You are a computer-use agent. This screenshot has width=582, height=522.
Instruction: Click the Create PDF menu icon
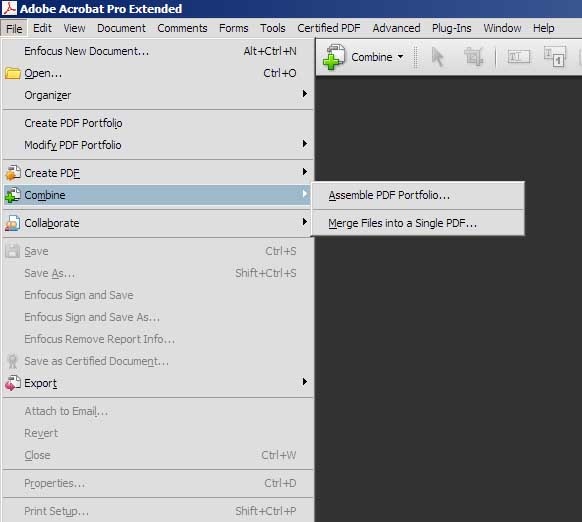13,173
